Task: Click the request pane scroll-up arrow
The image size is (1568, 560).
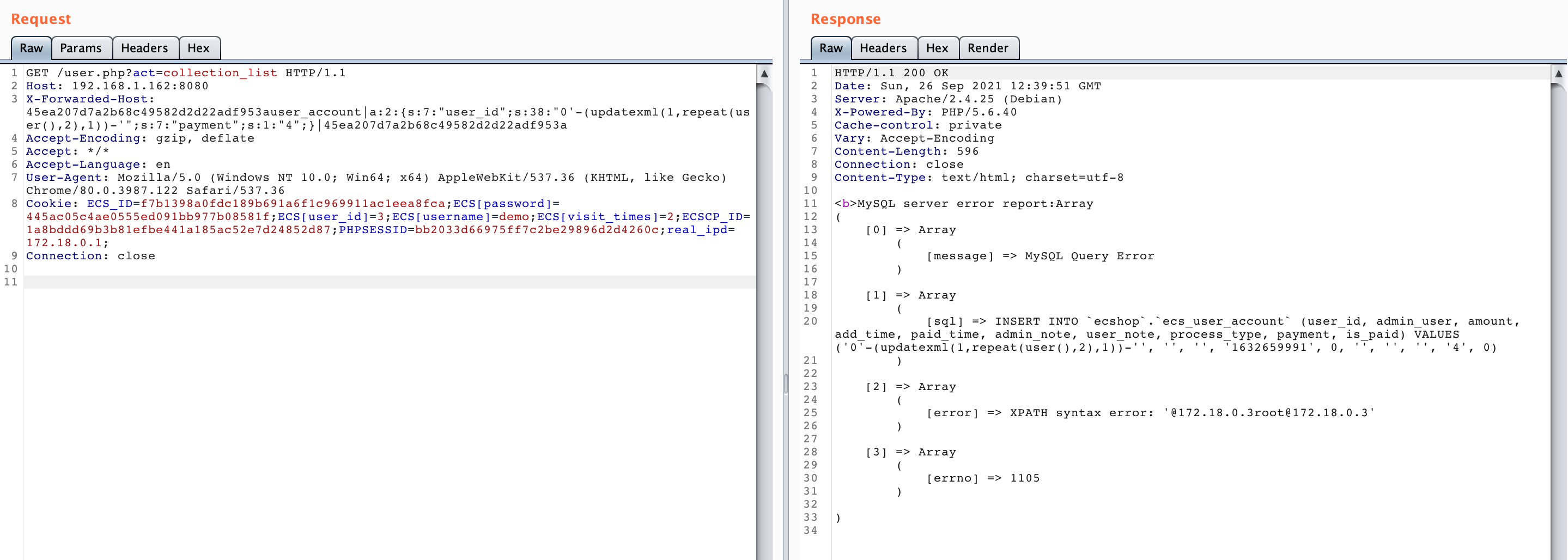Action: [764, 74]
